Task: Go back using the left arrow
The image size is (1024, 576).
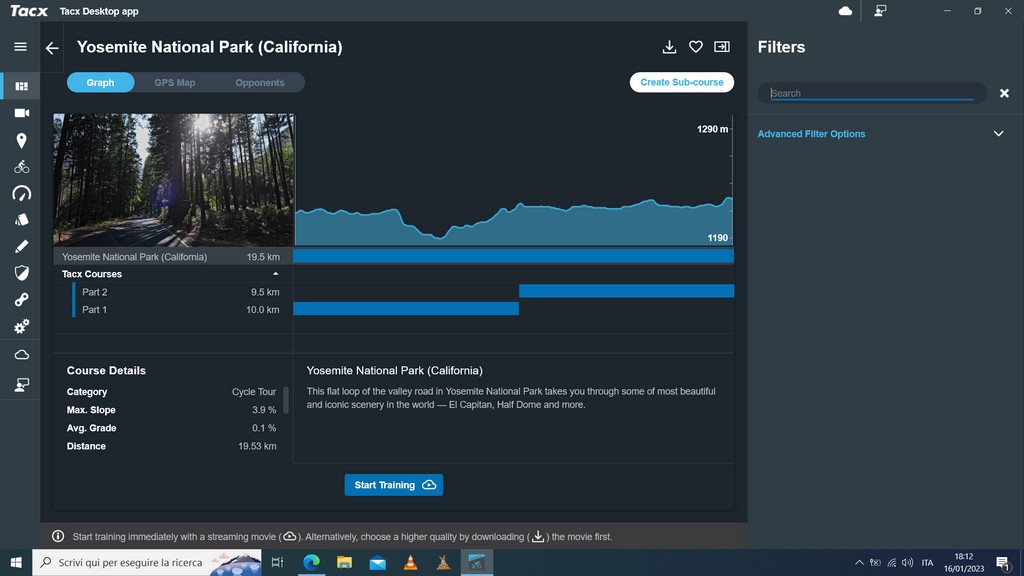Action: [52, 48]
